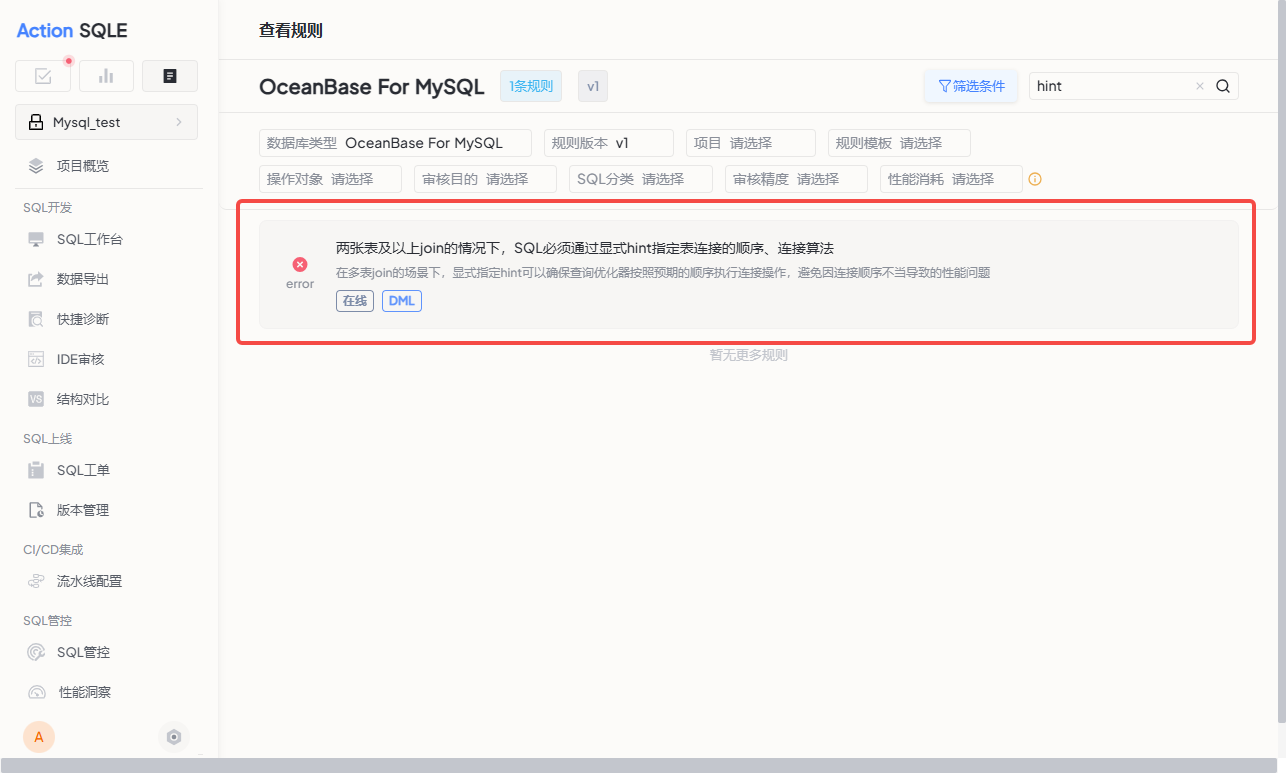Viewport: 1286px width, 773px height.
Task: Open the 规则版本 dropdown
Action: tap(608, 143)
